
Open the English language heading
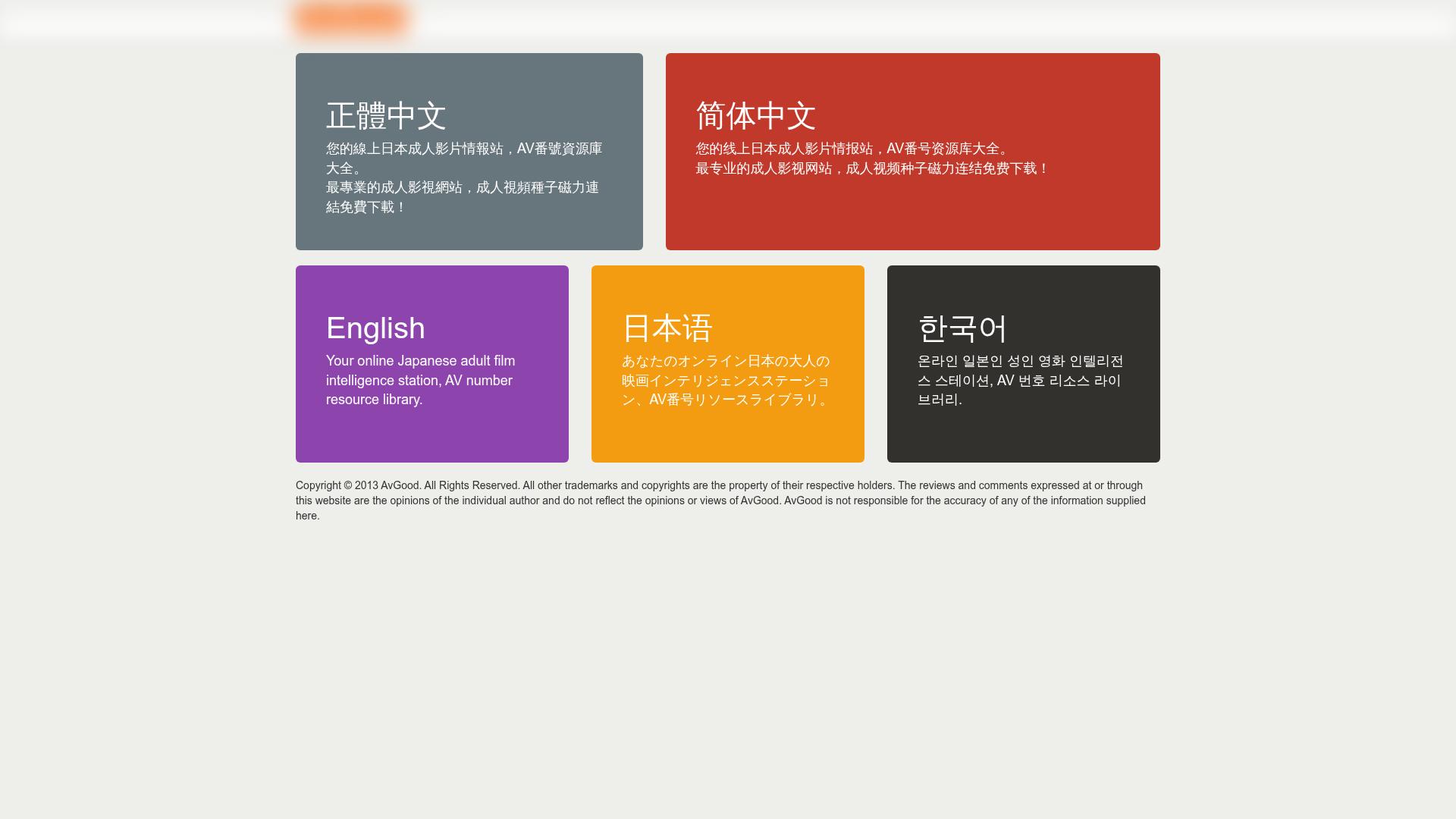coord(375,328)
